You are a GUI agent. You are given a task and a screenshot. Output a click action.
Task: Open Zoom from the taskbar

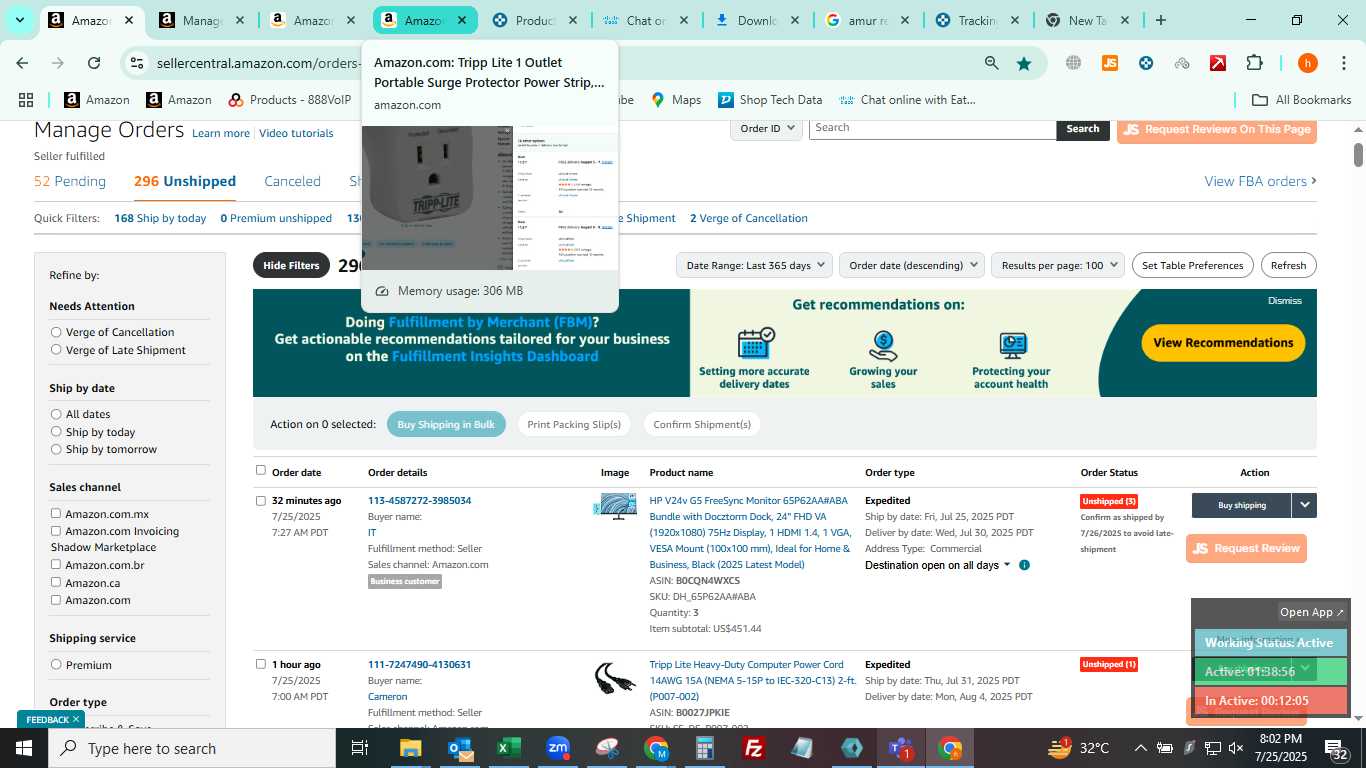558,748
